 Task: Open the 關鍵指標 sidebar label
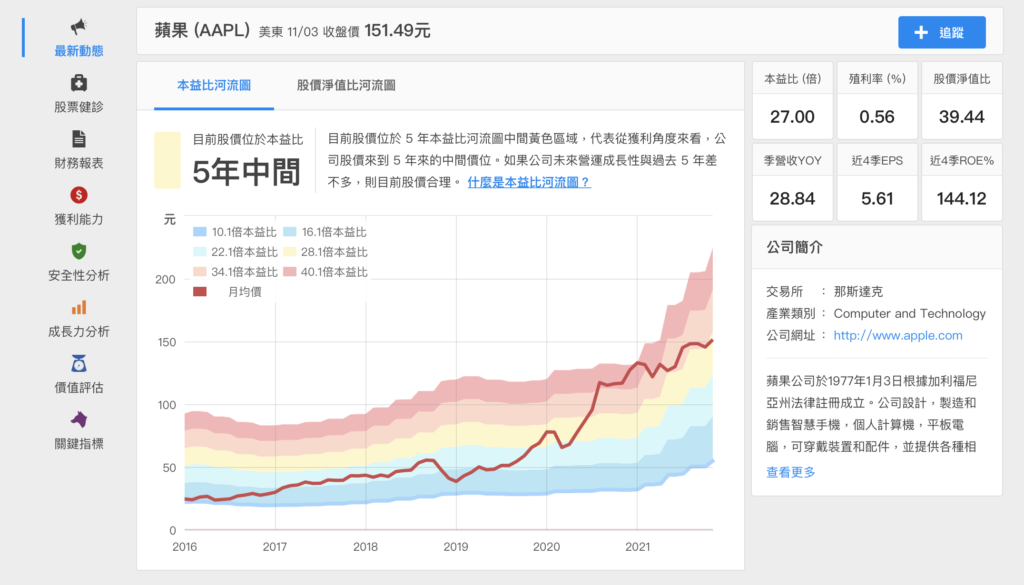click(x=78, y=444)
